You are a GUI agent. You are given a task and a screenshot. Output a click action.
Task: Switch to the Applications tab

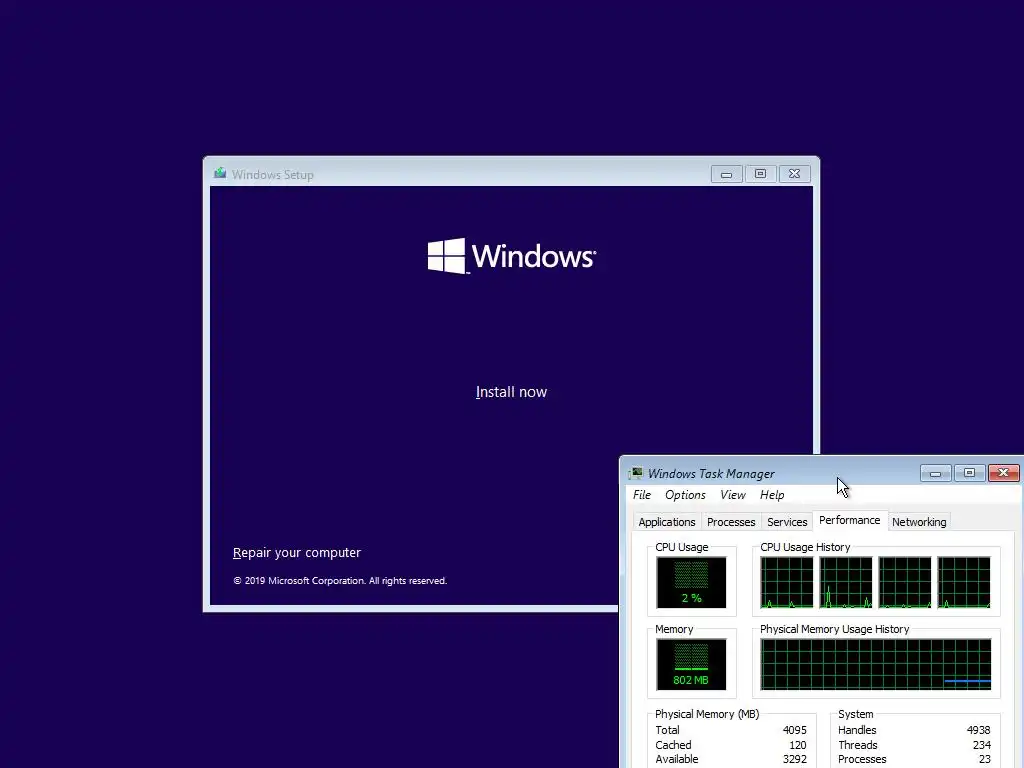[x=667, y=522]
